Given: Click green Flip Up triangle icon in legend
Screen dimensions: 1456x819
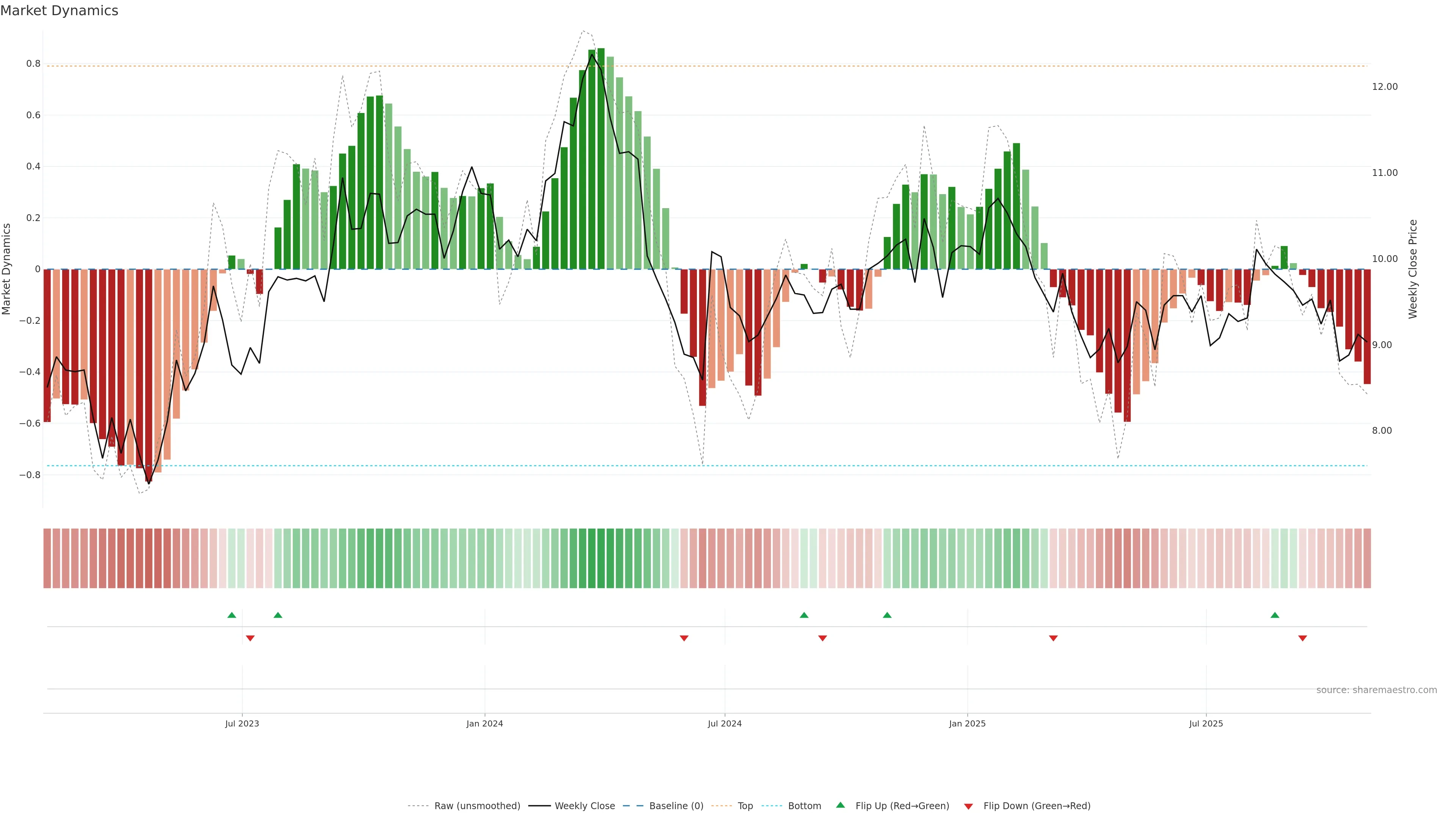Looking at the screenshot, I should tap(841, 805).
